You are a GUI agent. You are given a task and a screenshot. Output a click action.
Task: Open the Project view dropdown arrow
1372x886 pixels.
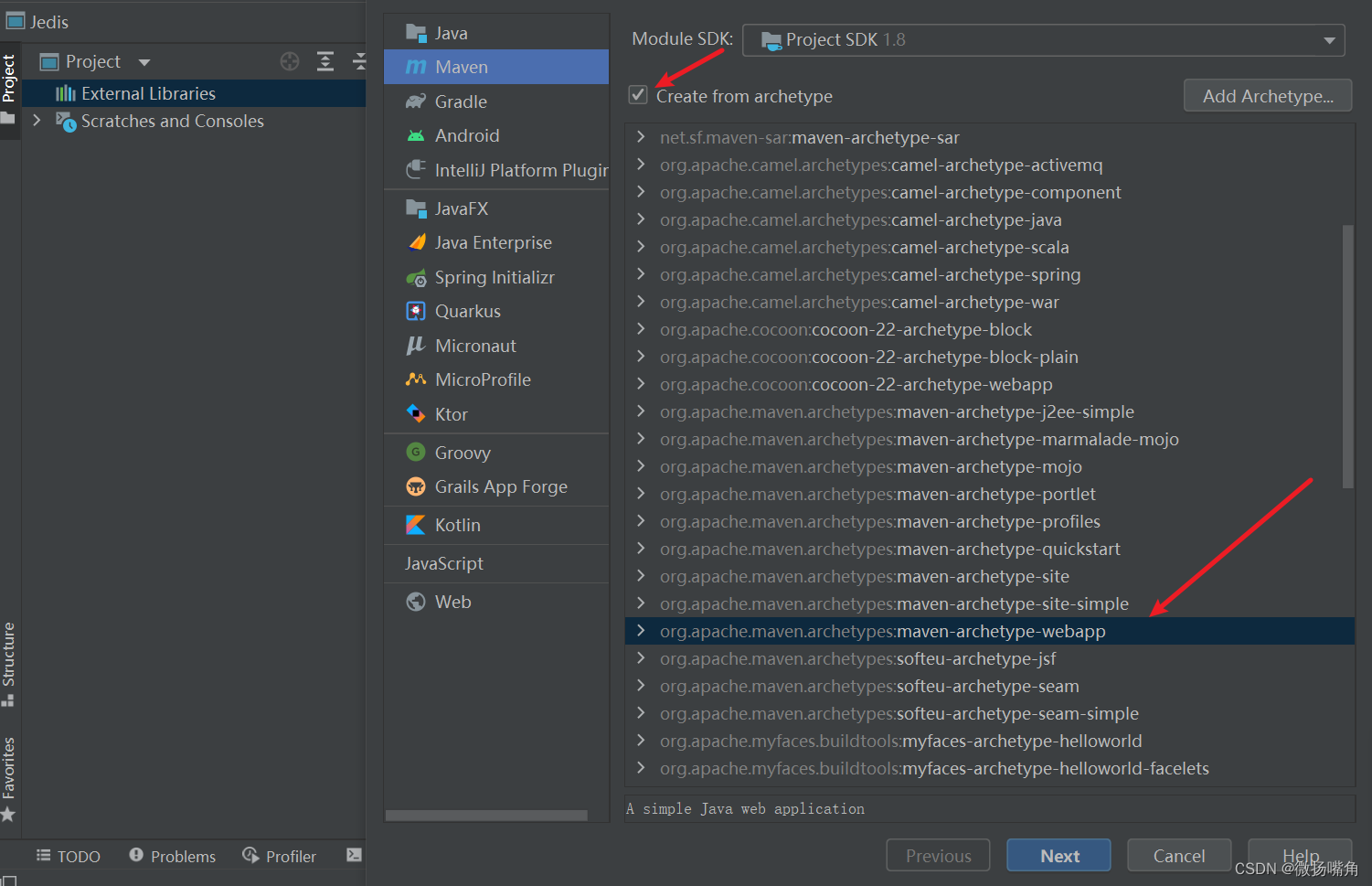144,62
